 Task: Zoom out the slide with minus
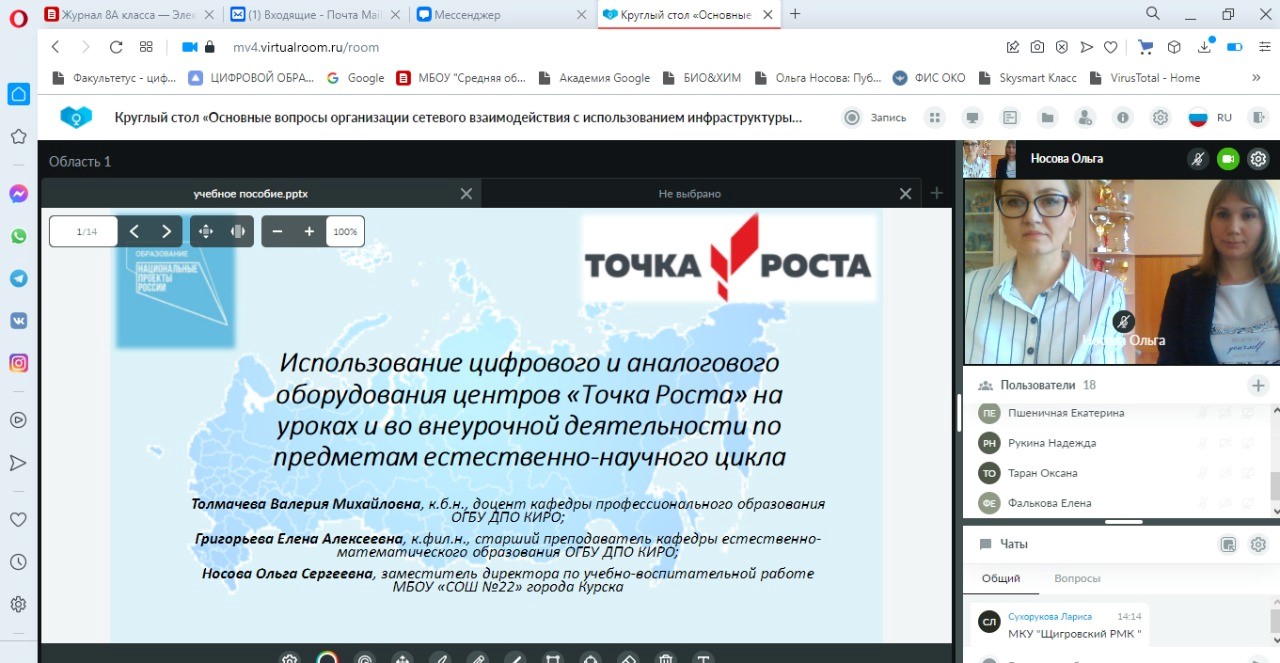tap(277, 231)
